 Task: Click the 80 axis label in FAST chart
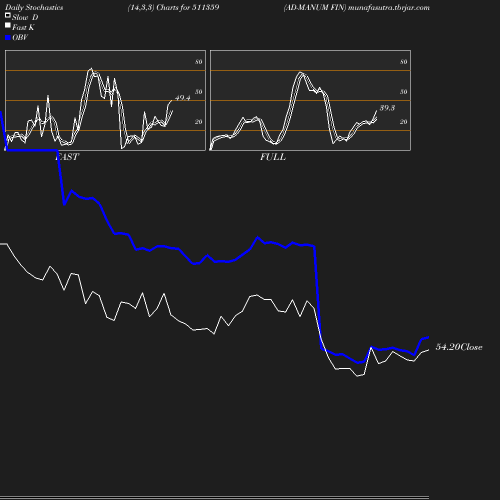199,62
